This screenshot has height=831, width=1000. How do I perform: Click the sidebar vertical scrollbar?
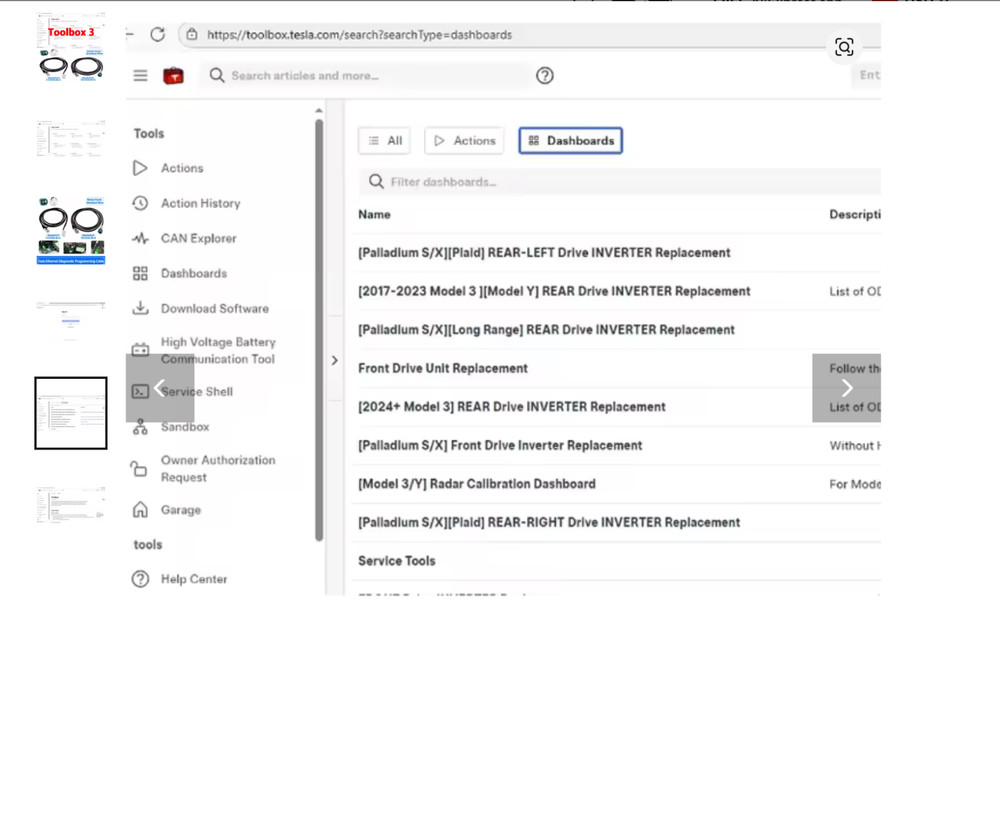tap(319, 330)
